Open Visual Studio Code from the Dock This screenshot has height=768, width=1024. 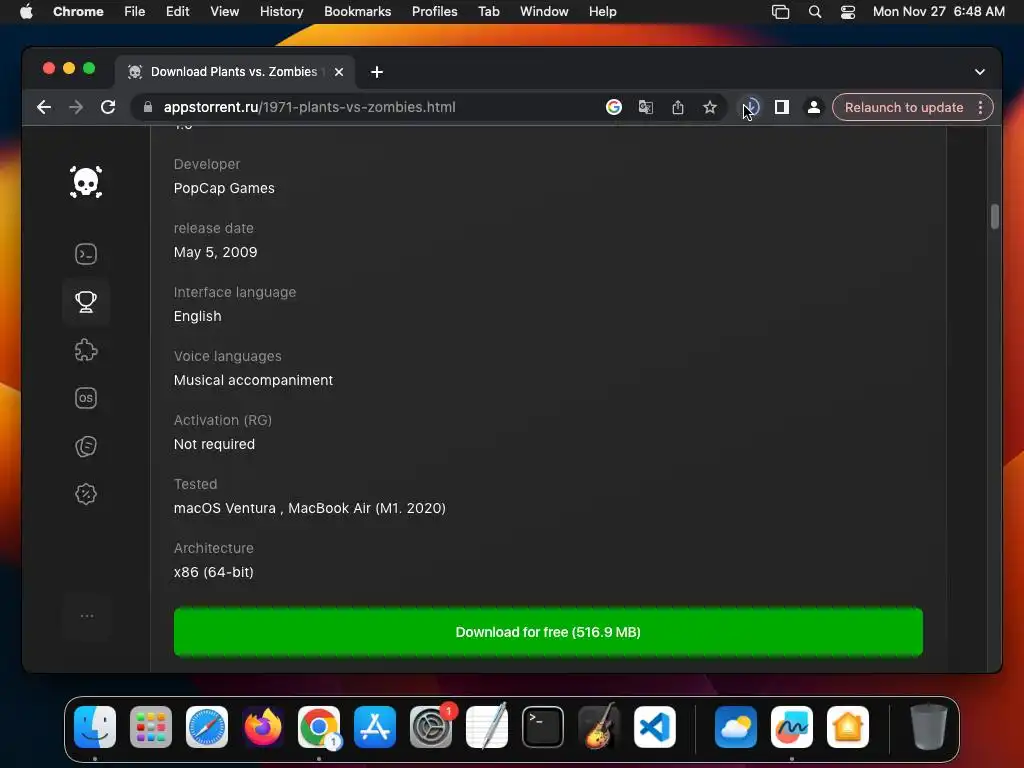tap(654, 727)
